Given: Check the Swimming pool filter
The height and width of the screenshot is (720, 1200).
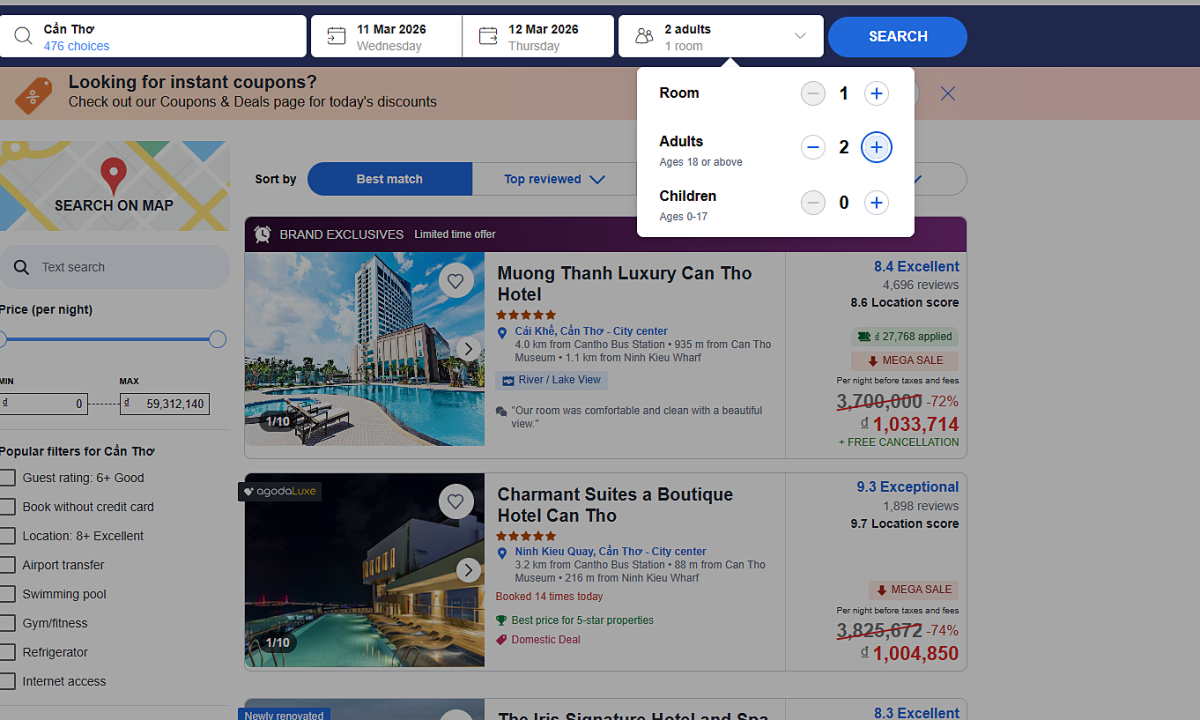Looking at the screenshot, I should [x=8, y=594].
